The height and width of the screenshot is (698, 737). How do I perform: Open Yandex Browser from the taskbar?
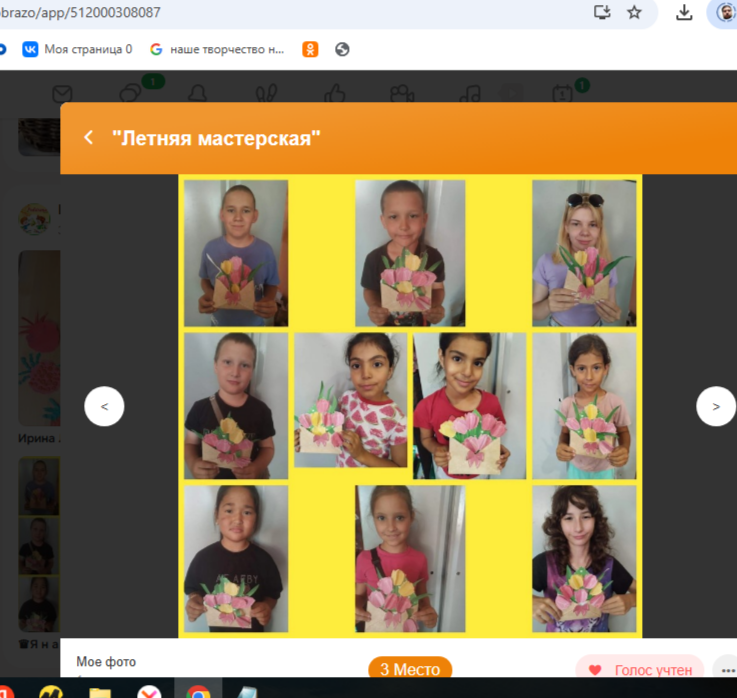(x=149, y=691)
